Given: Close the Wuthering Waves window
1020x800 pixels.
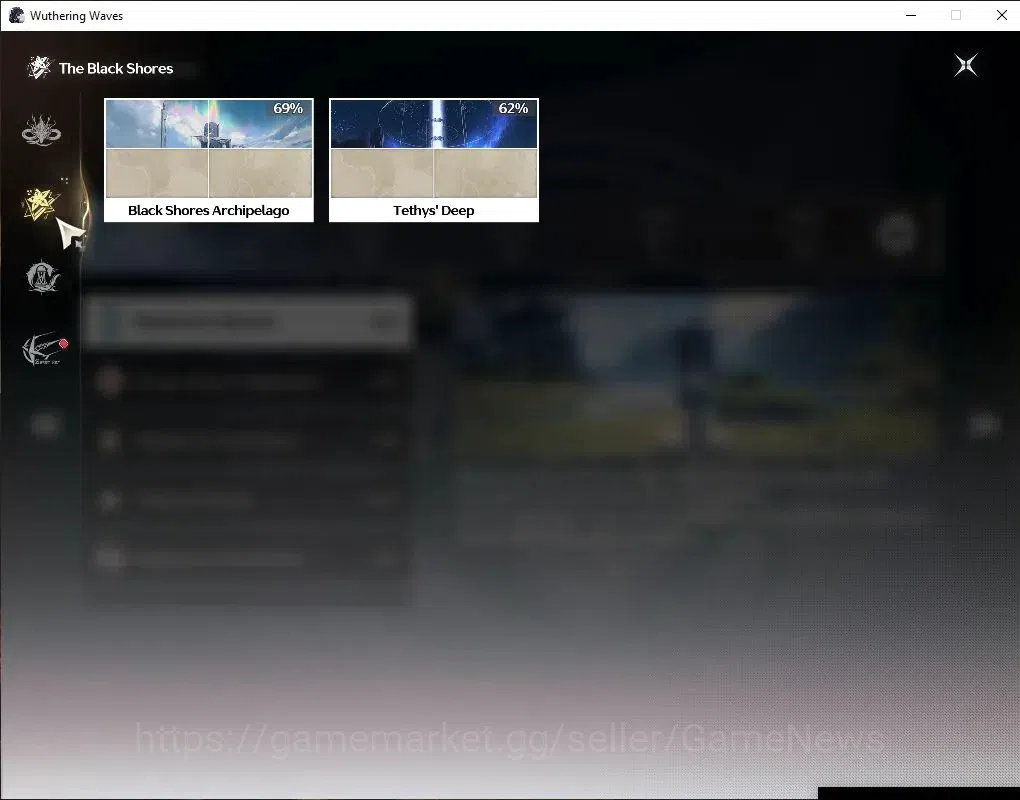Looking at the screenshot, I should tap(1002, 15).
